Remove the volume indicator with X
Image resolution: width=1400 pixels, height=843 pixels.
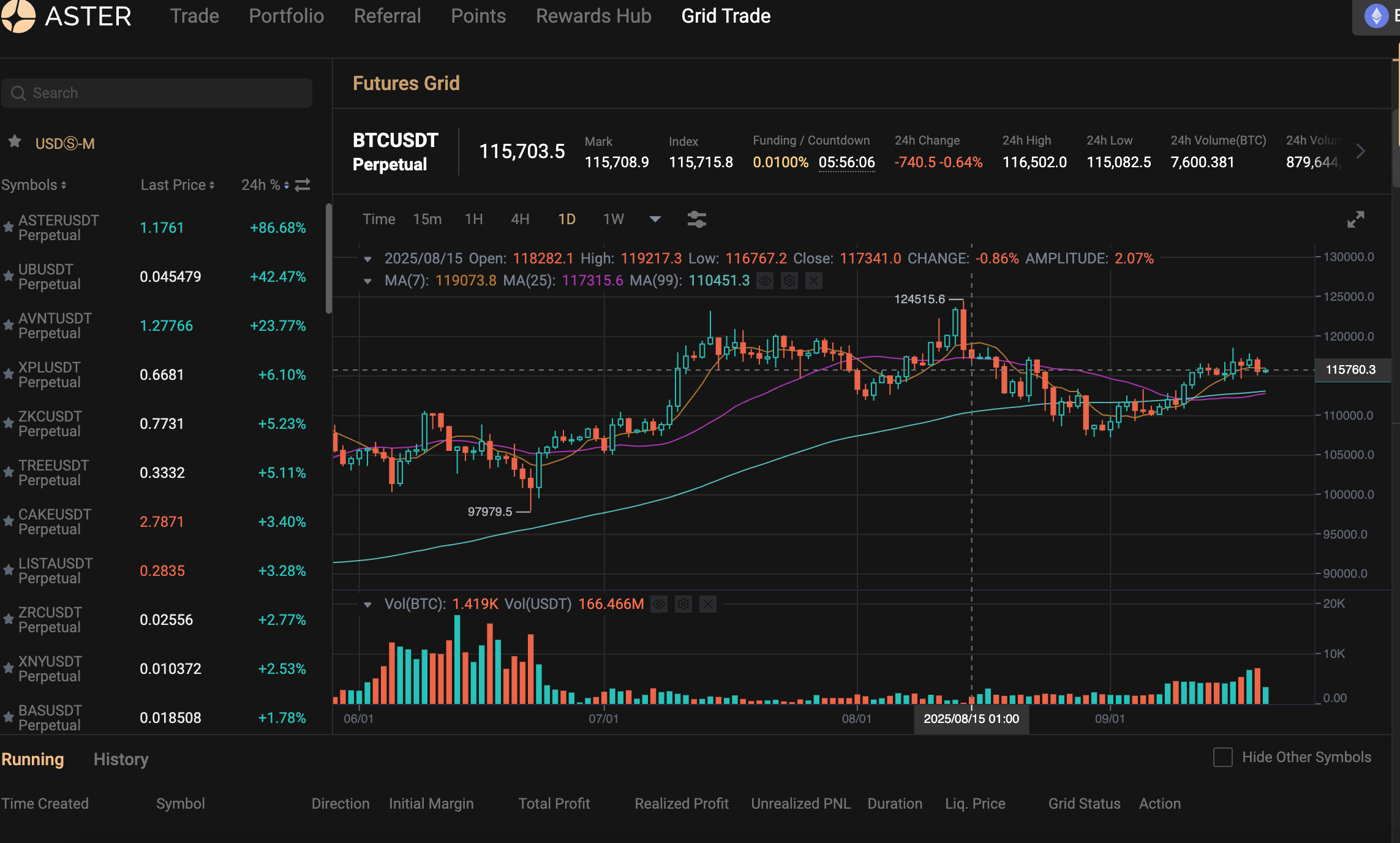coord(708,605)
